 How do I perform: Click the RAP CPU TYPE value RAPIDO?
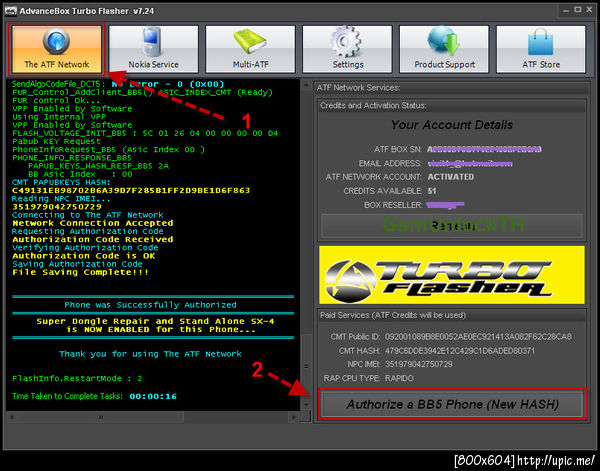[399, 378]
